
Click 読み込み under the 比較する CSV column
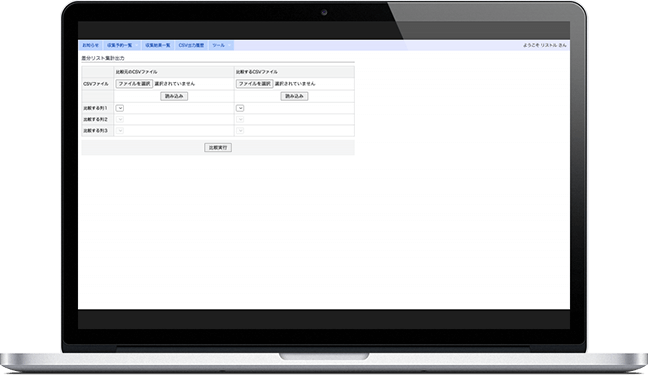(294, 96)
